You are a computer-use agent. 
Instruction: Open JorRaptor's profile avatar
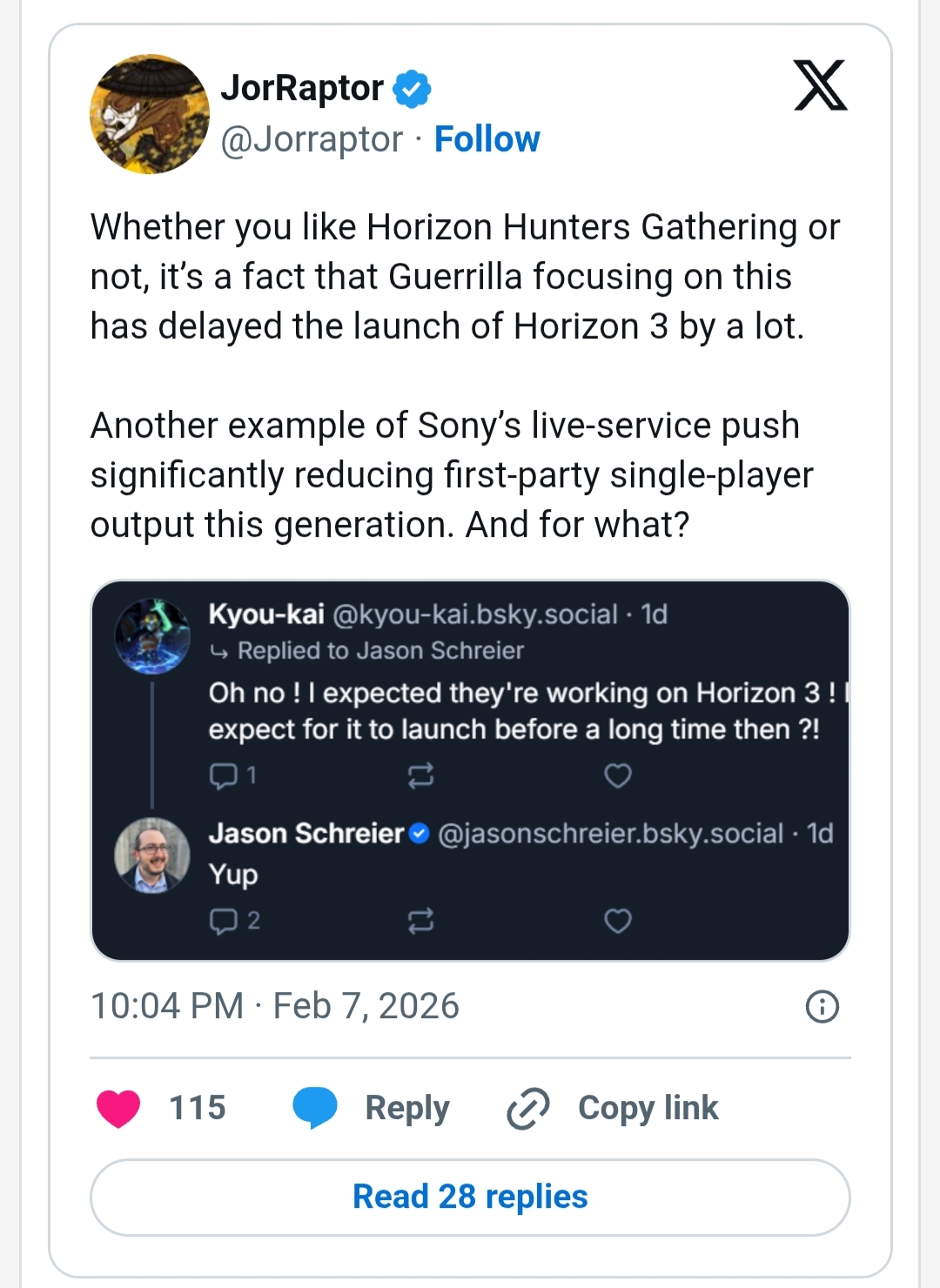pyautogui.click(x=150, y=114)
